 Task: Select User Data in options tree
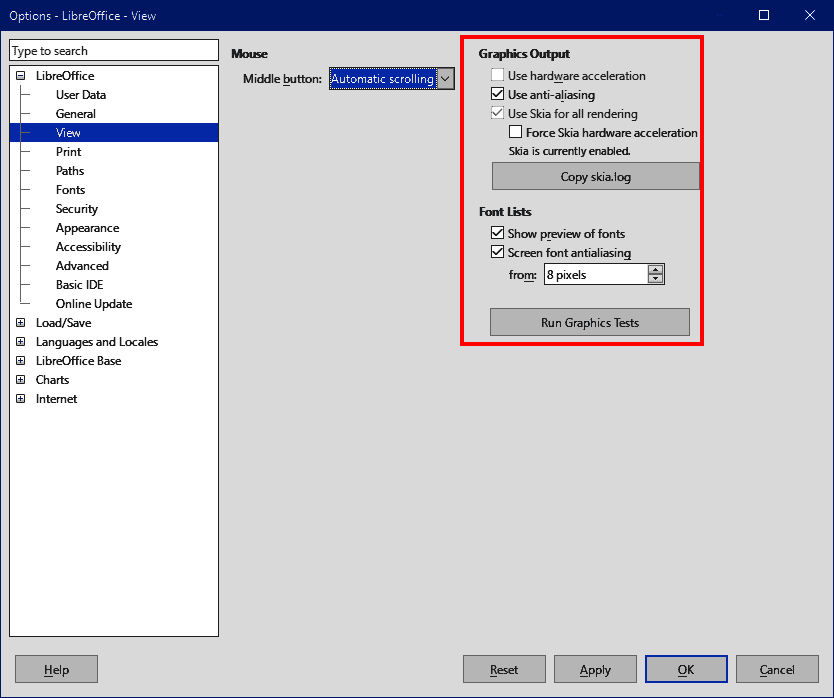pyautogui.click(x=81, y=95)
